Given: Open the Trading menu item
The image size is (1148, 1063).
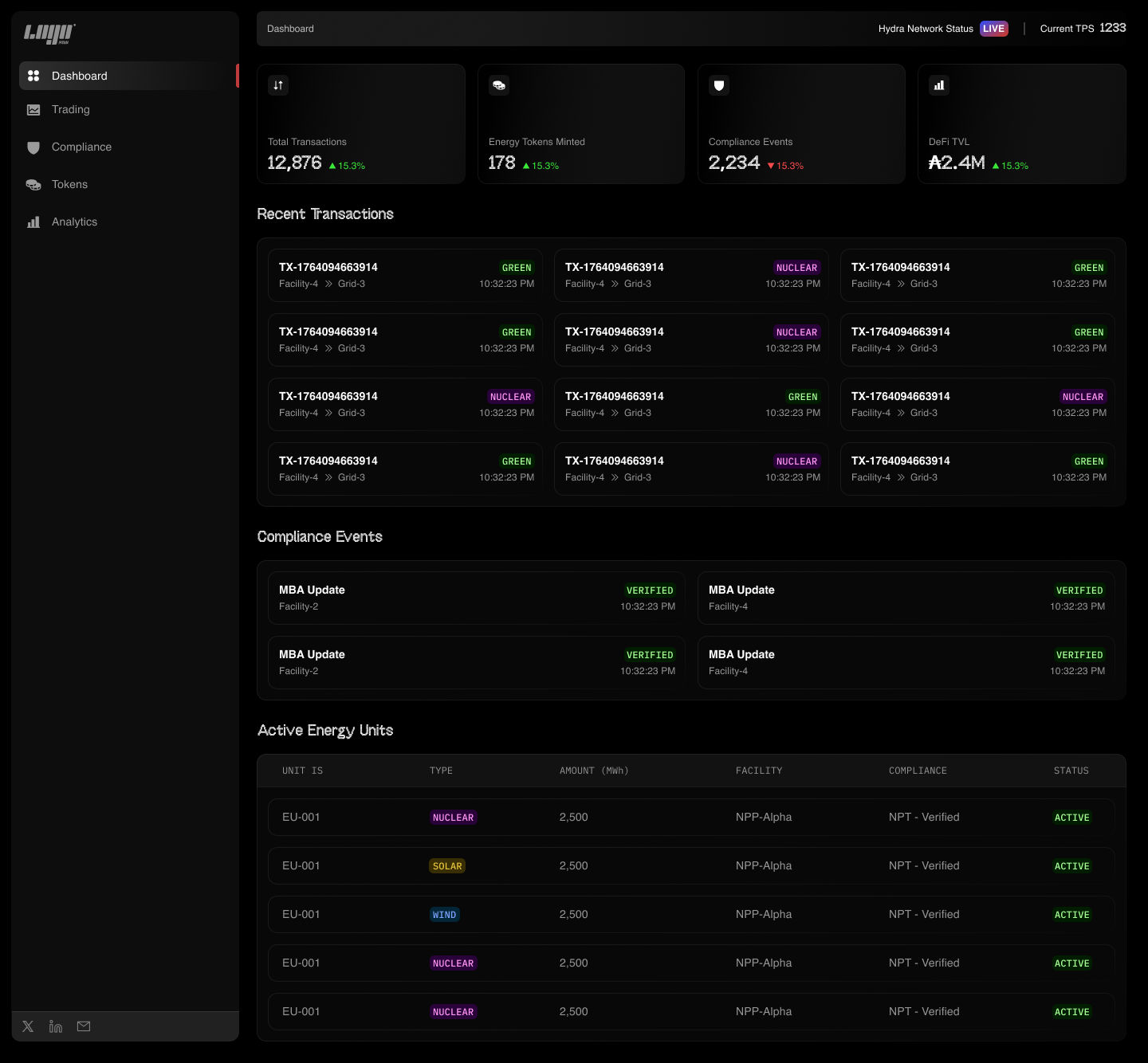Looking at the screenshot, I should 70,110.
